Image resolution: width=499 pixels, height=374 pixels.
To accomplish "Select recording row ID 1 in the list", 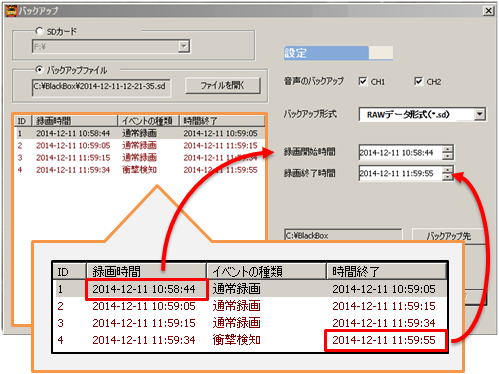I will pos(140,133).
